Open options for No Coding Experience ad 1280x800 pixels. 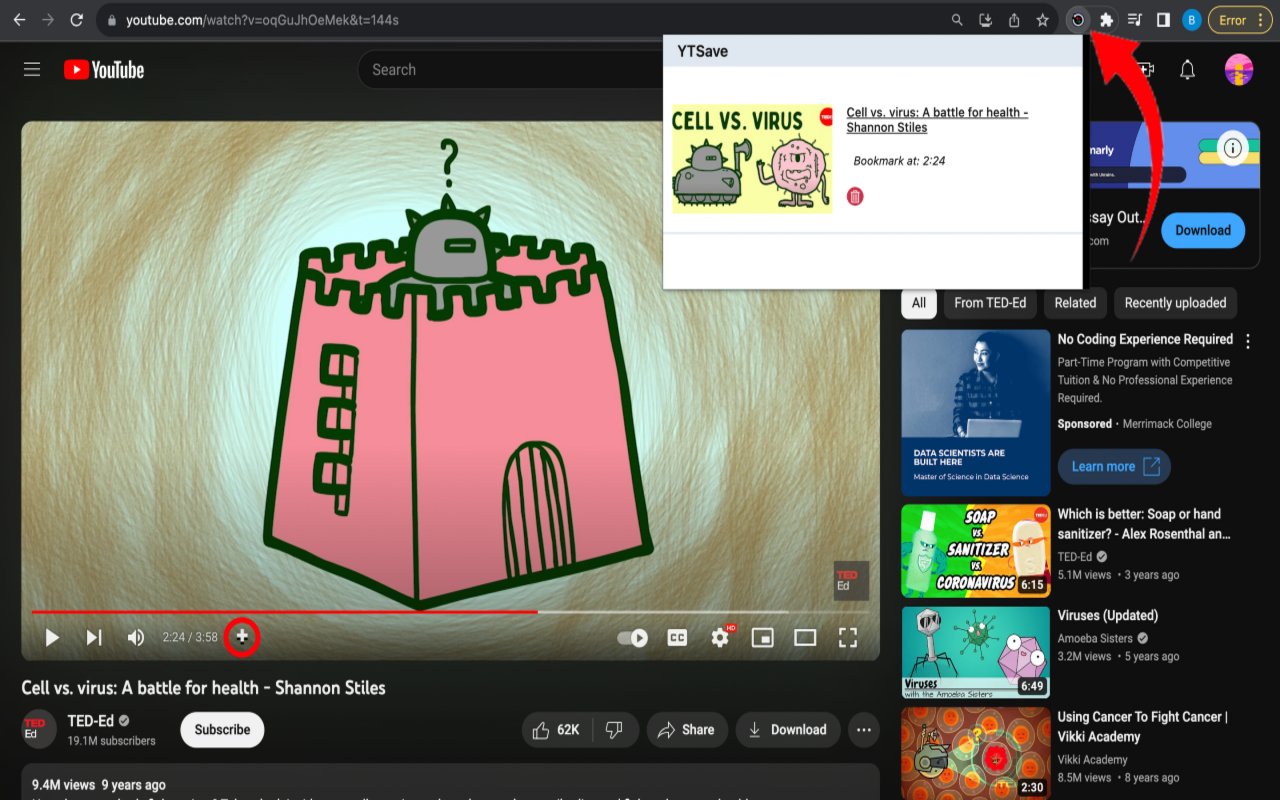pyautogui.click(x=1247, y=341)
